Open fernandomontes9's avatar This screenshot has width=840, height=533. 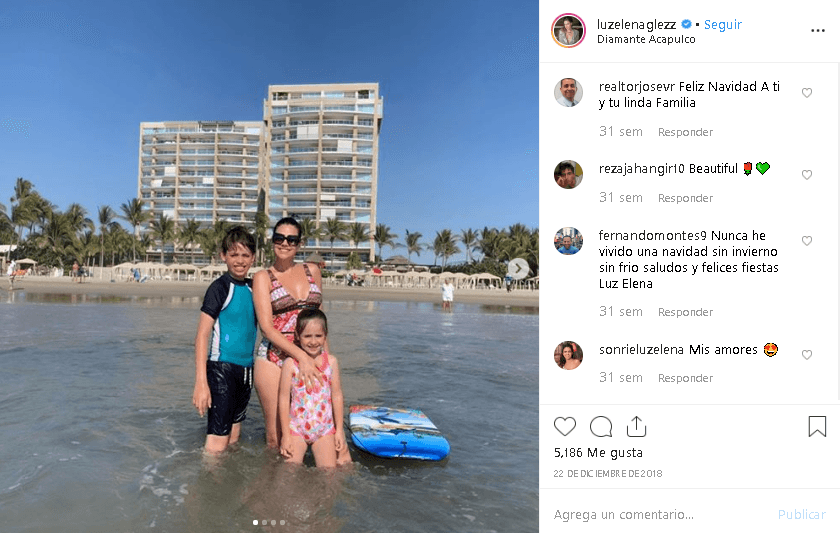(568, 241)
